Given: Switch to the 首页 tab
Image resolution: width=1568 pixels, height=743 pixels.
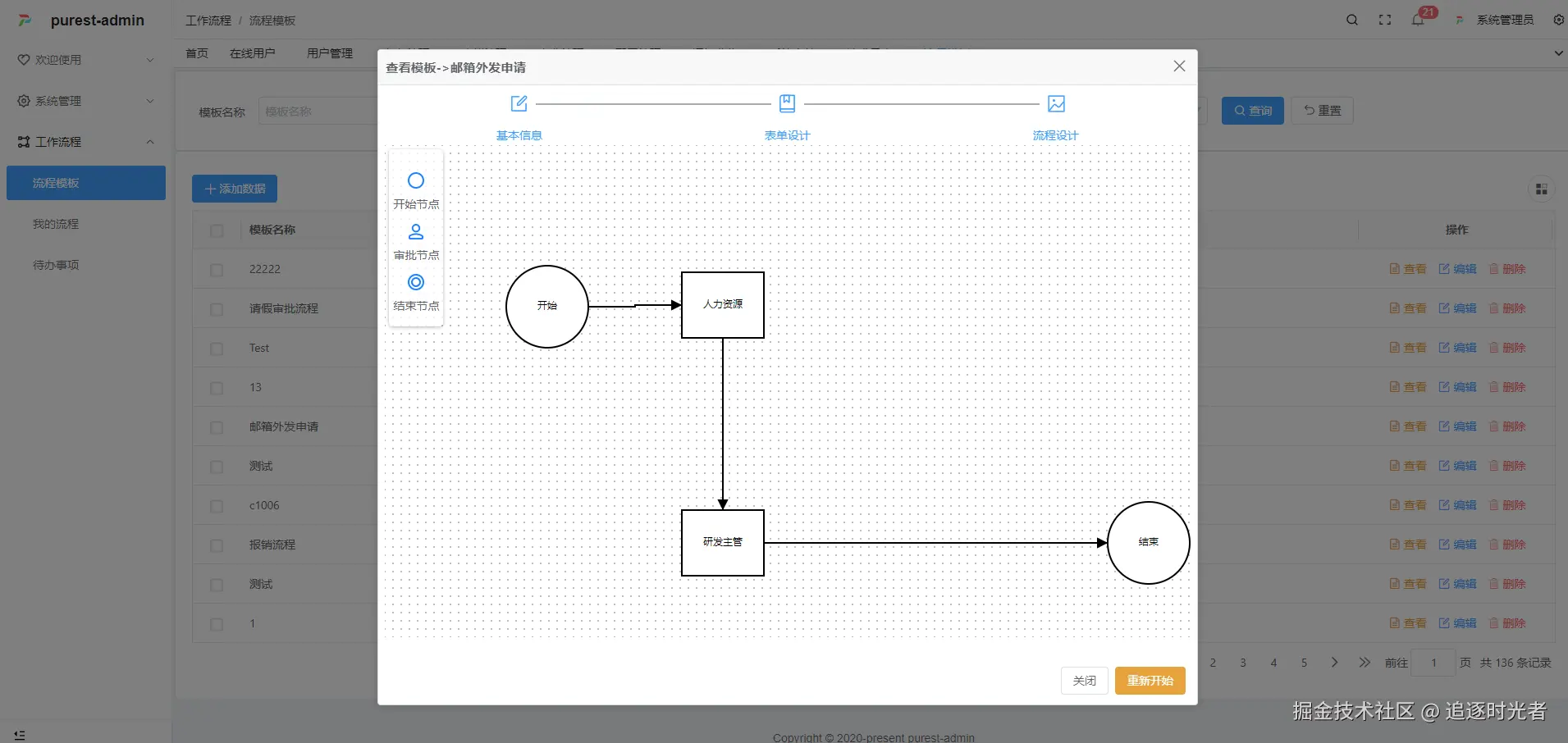Looking at the screenshot, I should pos(197,53).
